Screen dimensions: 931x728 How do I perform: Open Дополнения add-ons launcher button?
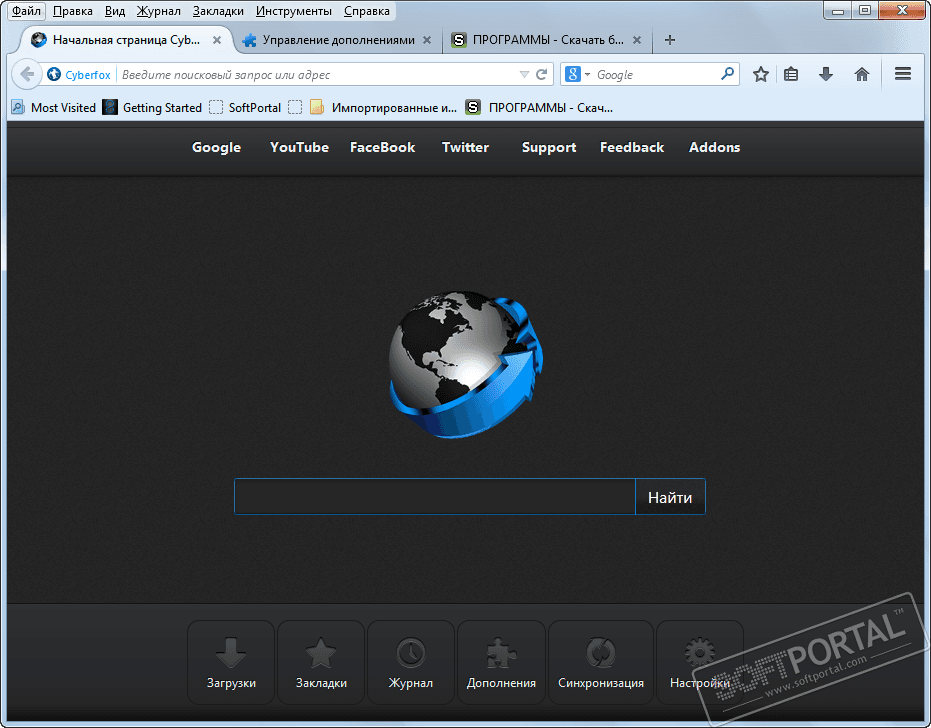pos(501,662)
